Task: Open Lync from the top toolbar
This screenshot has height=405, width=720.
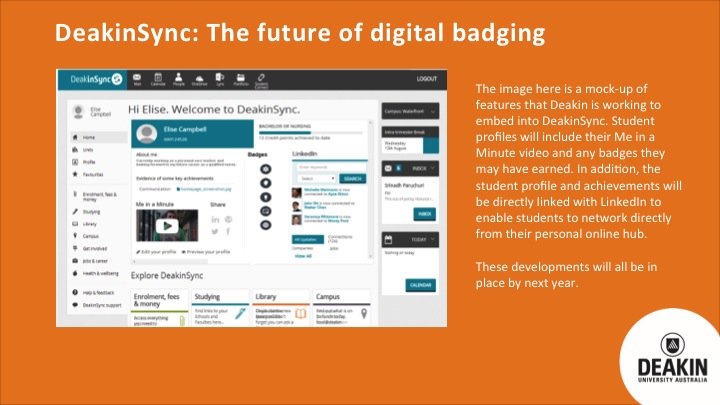Action: [220, 79]
